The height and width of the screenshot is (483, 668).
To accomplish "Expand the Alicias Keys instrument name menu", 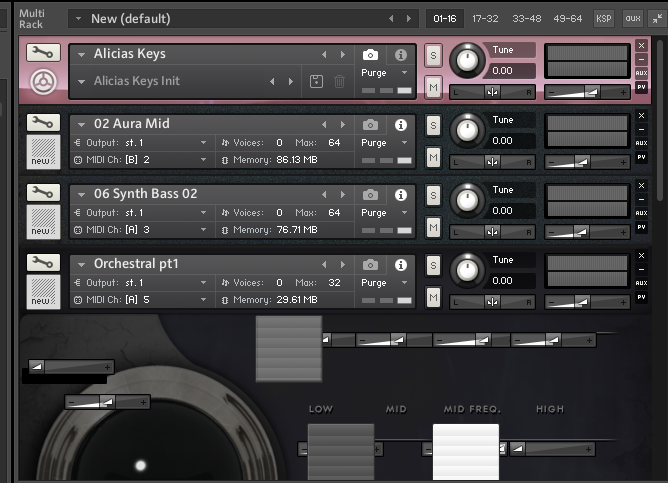I will pos(81,55).
